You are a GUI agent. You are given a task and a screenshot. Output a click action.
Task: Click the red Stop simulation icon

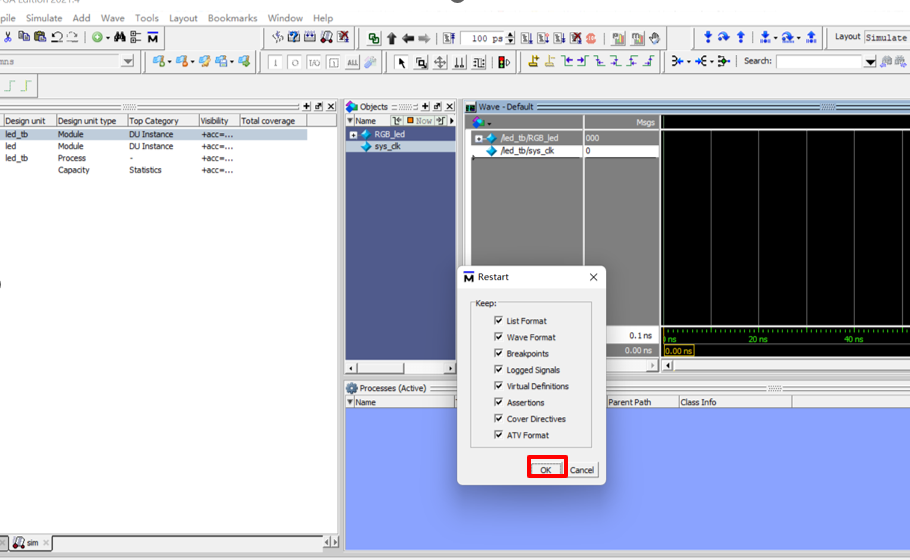591,38
